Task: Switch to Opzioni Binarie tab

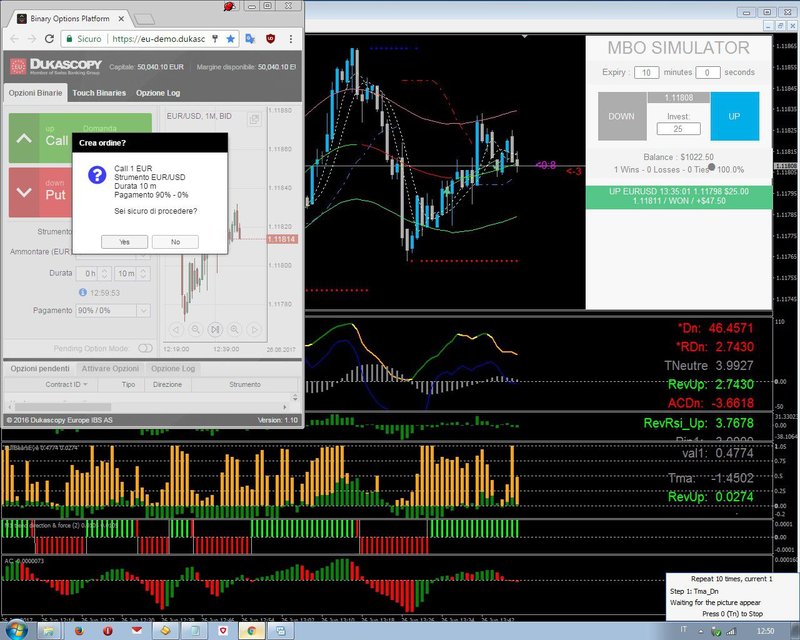Action: (x=35, y=93)
